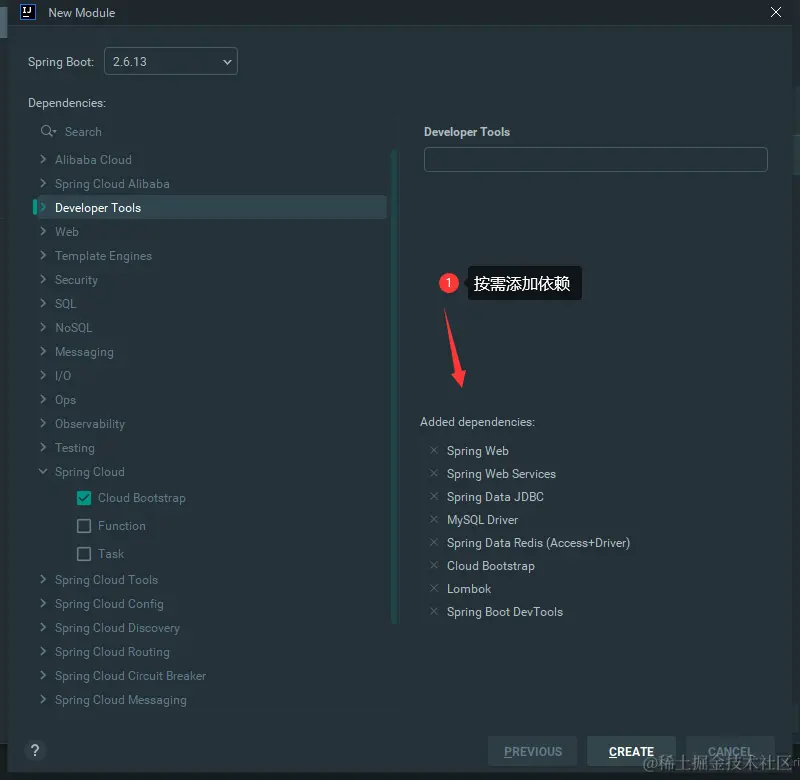Click the Previous button
This screenshot has width=800, height=780.
coord(533,751)
